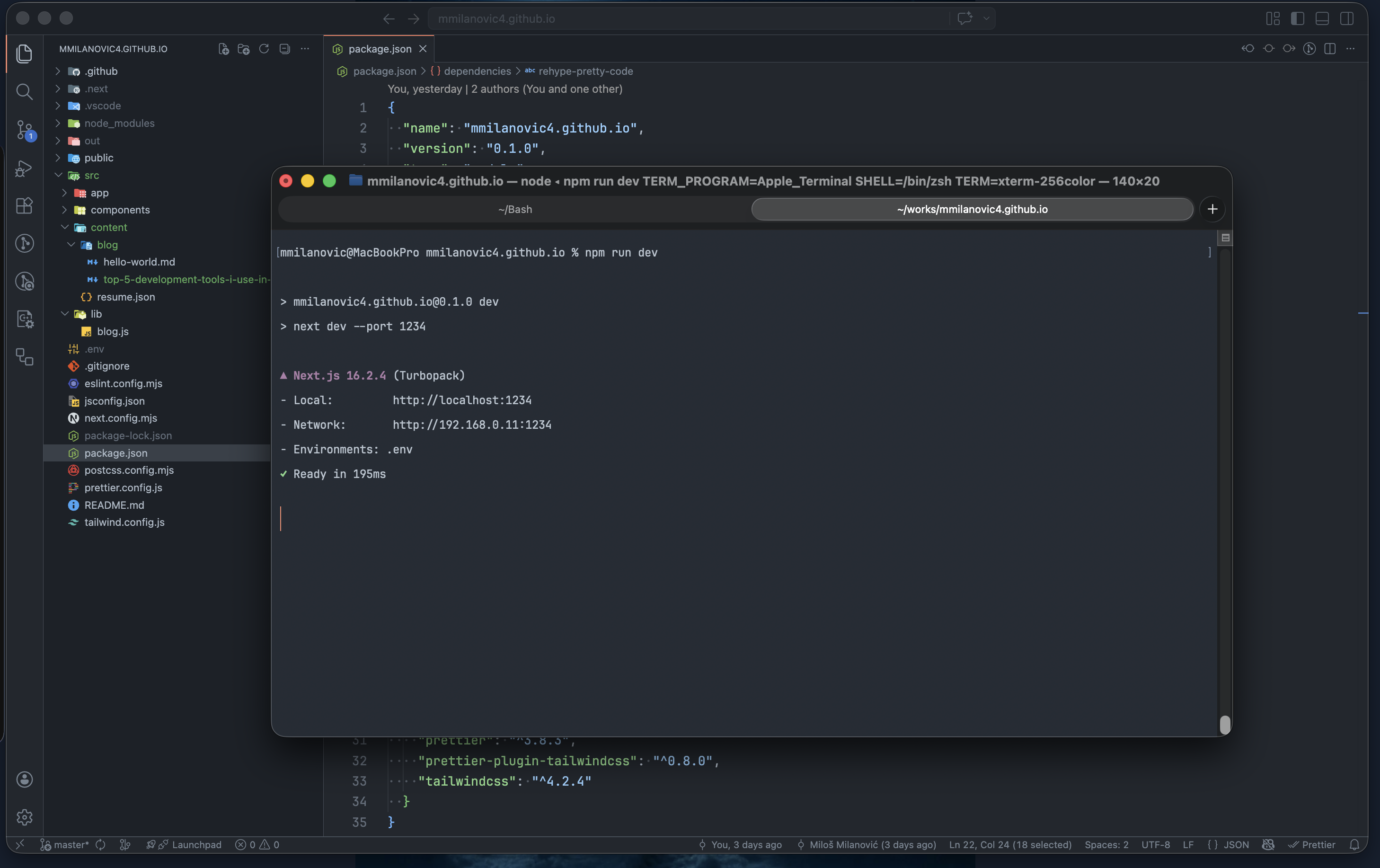The width and height of the screenshot is (1380, 868).
Task: Click the terminal vertical scrollbar thumb
Action: 1225,725
